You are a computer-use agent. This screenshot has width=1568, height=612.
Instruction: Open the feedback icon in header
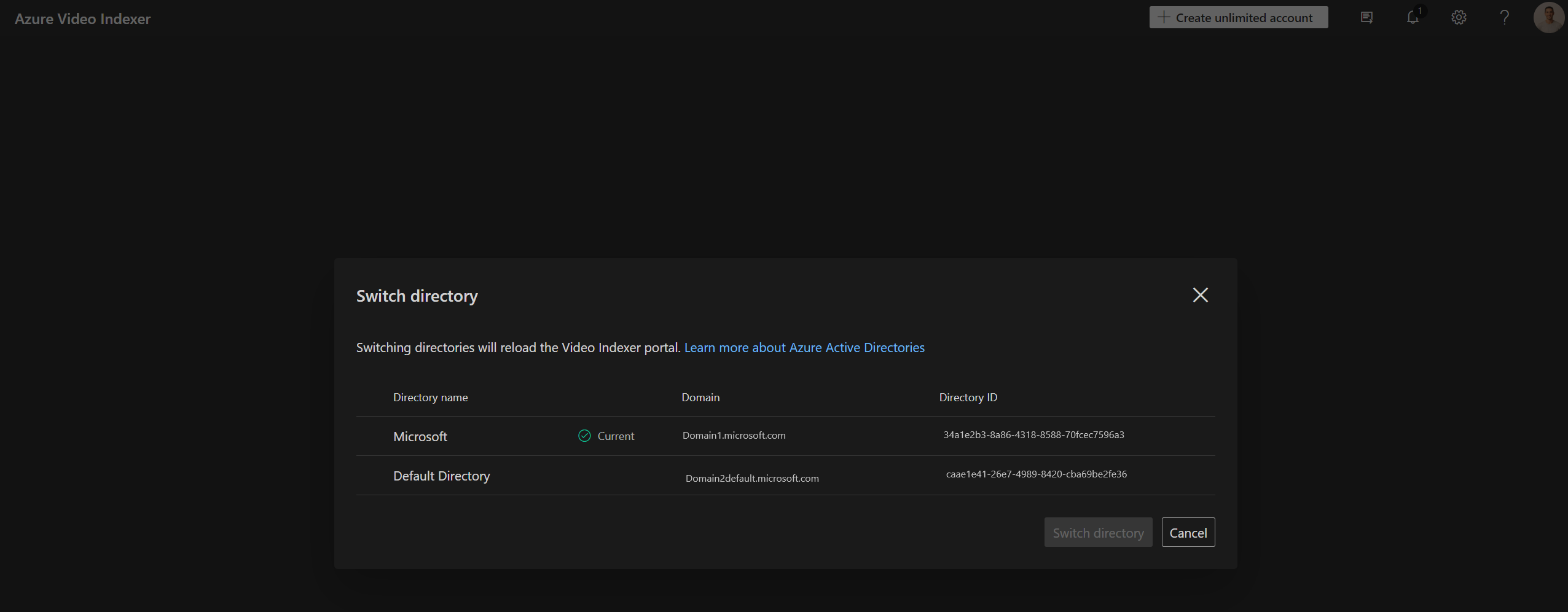tap(1366, 18)
